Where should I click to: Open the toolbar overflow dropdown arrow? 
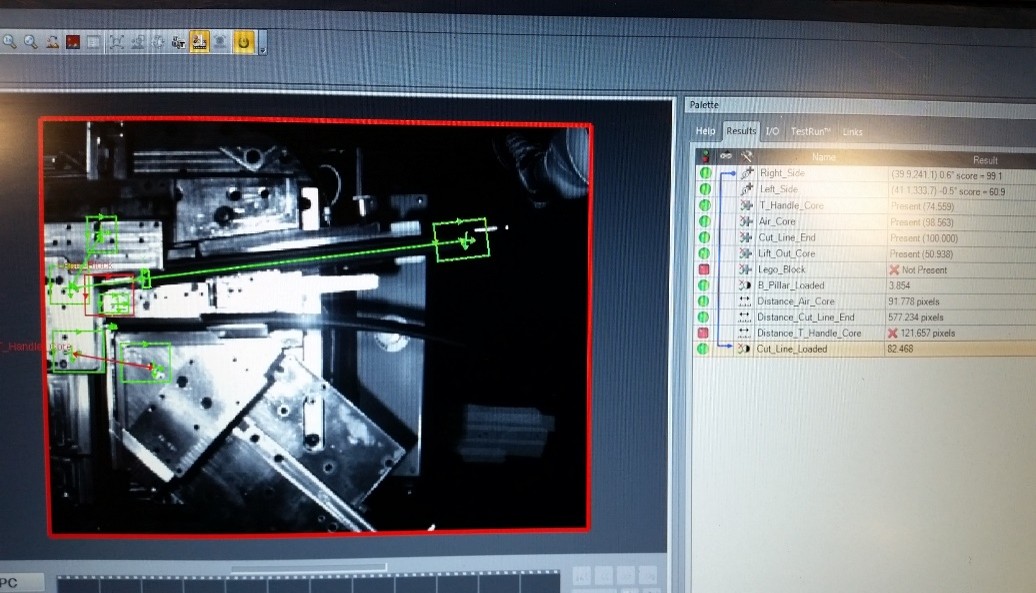point(262,48)
